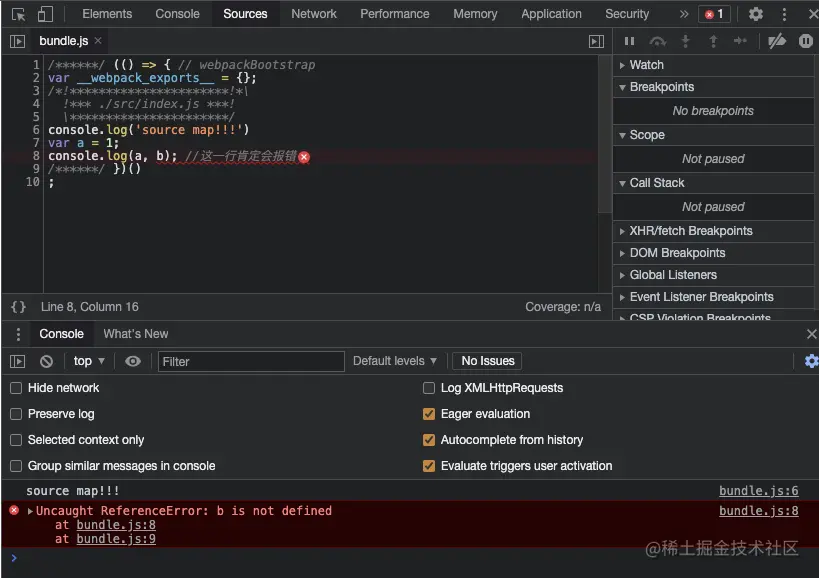This screenshot has width=819, height=578.
Task: Open the Default levels dropdown
Action: tap(395, 361)
